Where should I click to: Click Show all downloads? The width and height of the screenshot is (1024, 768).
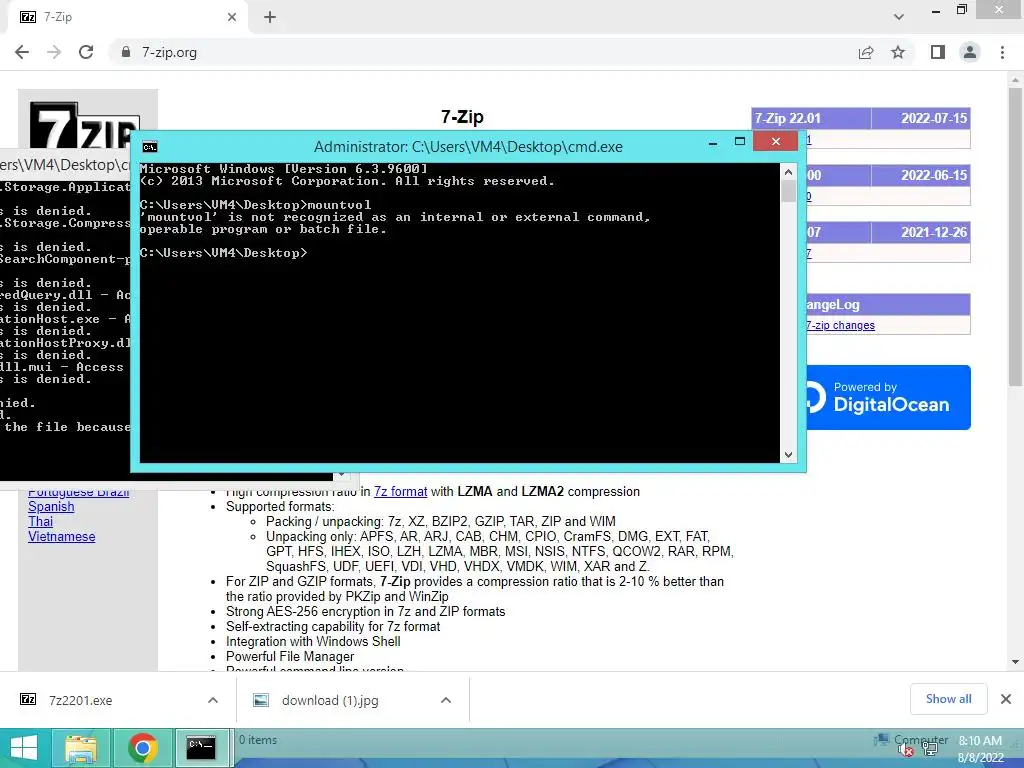tap(948, 699)
